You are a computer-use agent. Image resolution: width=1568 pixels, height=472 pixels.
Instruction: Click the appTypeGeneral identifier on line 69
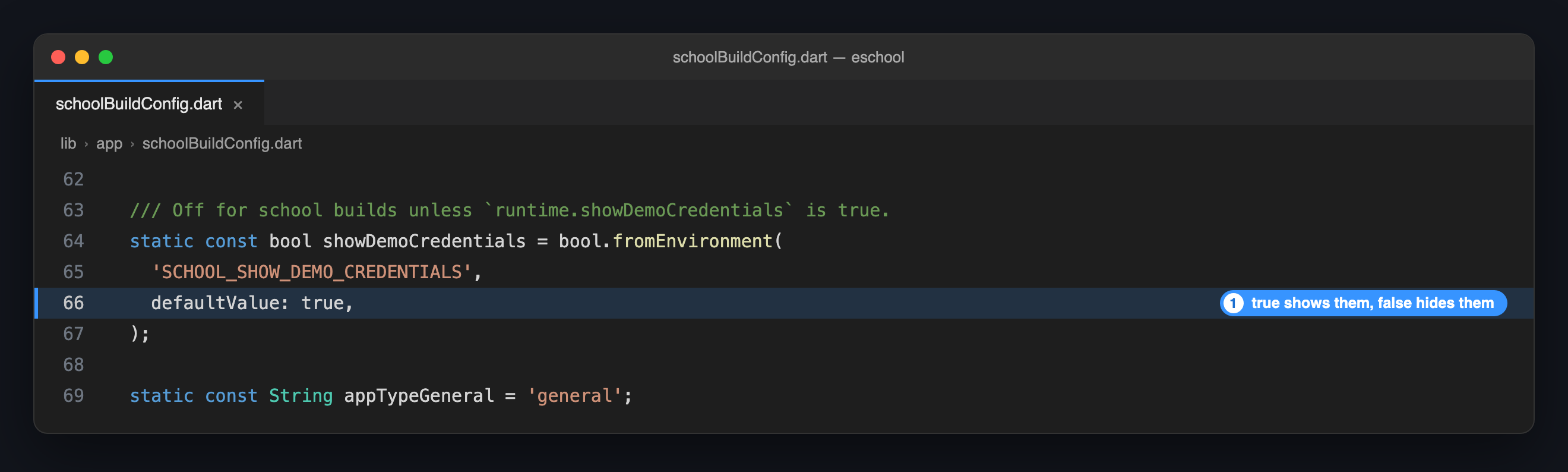click(x=419, y=396)
